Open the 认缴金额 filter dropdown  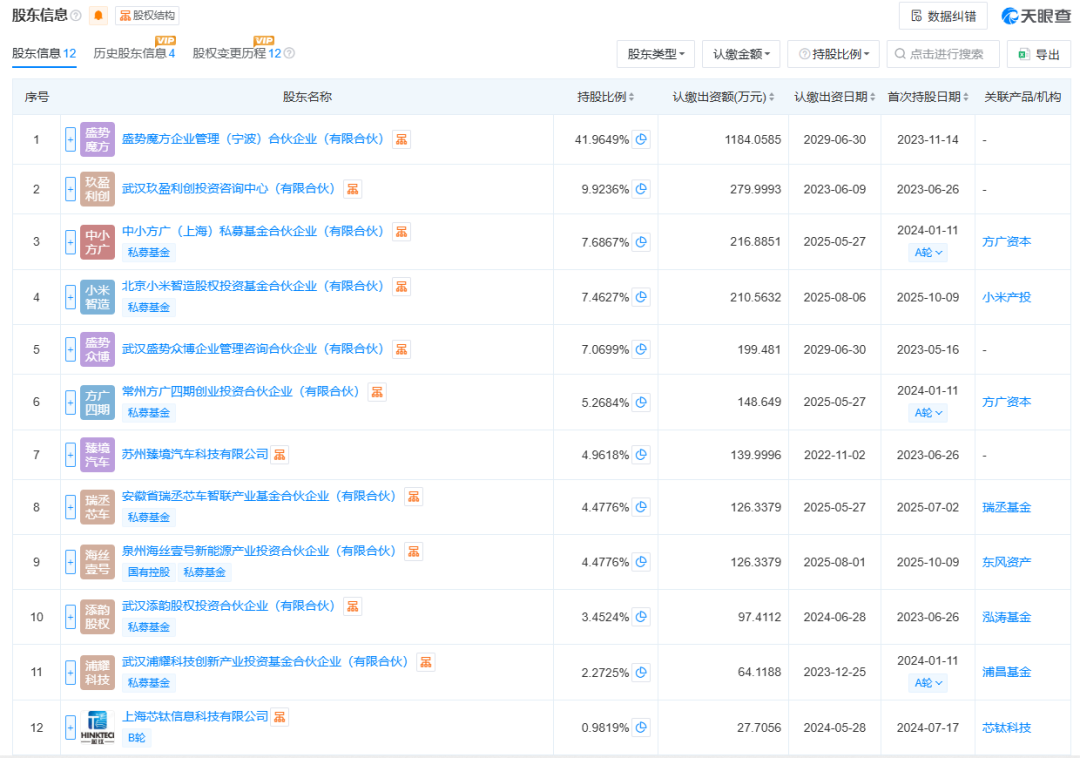pyautogui.click(x=740, y=54)
